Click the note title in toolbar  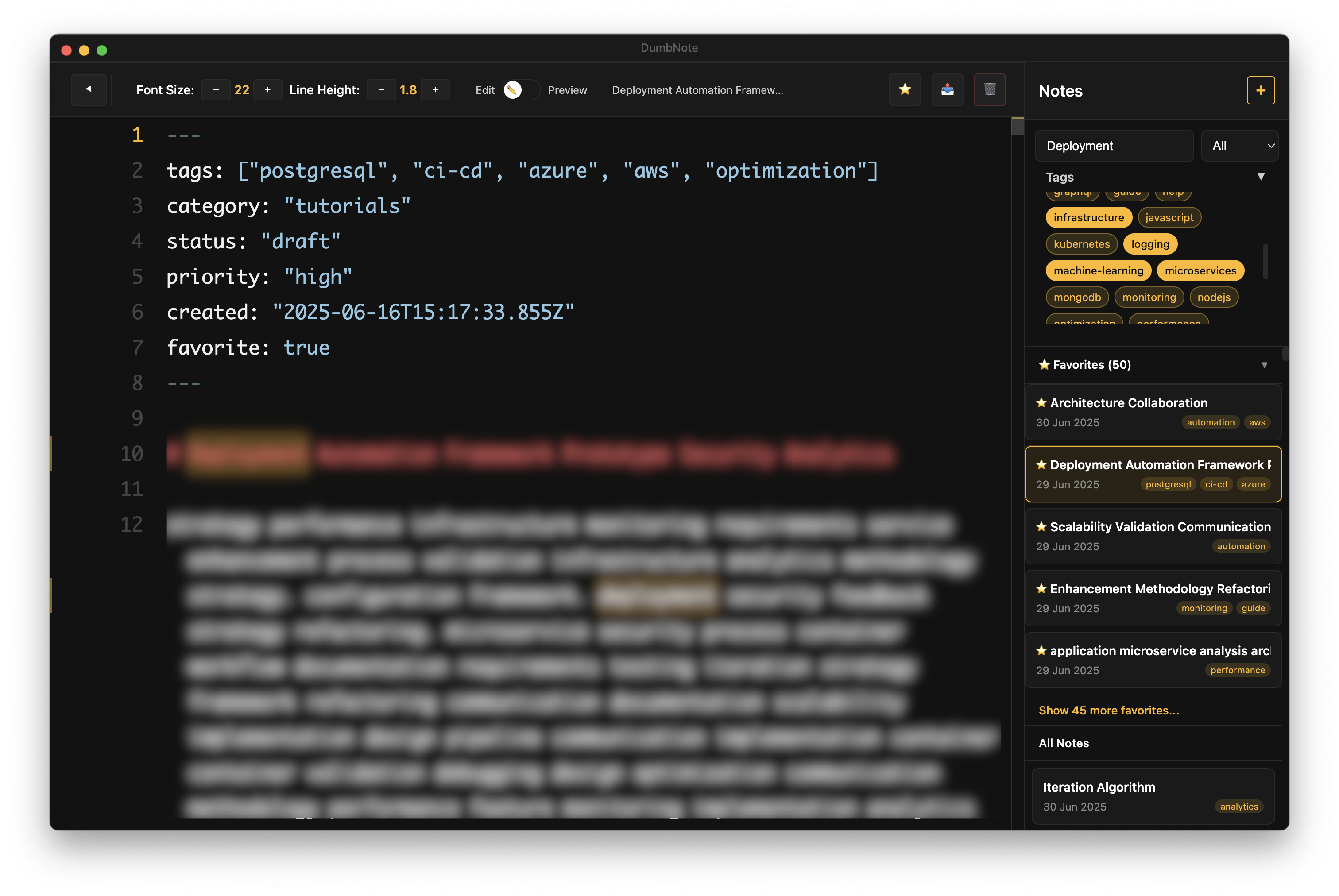pyautogui.click(x=697, y=90)
